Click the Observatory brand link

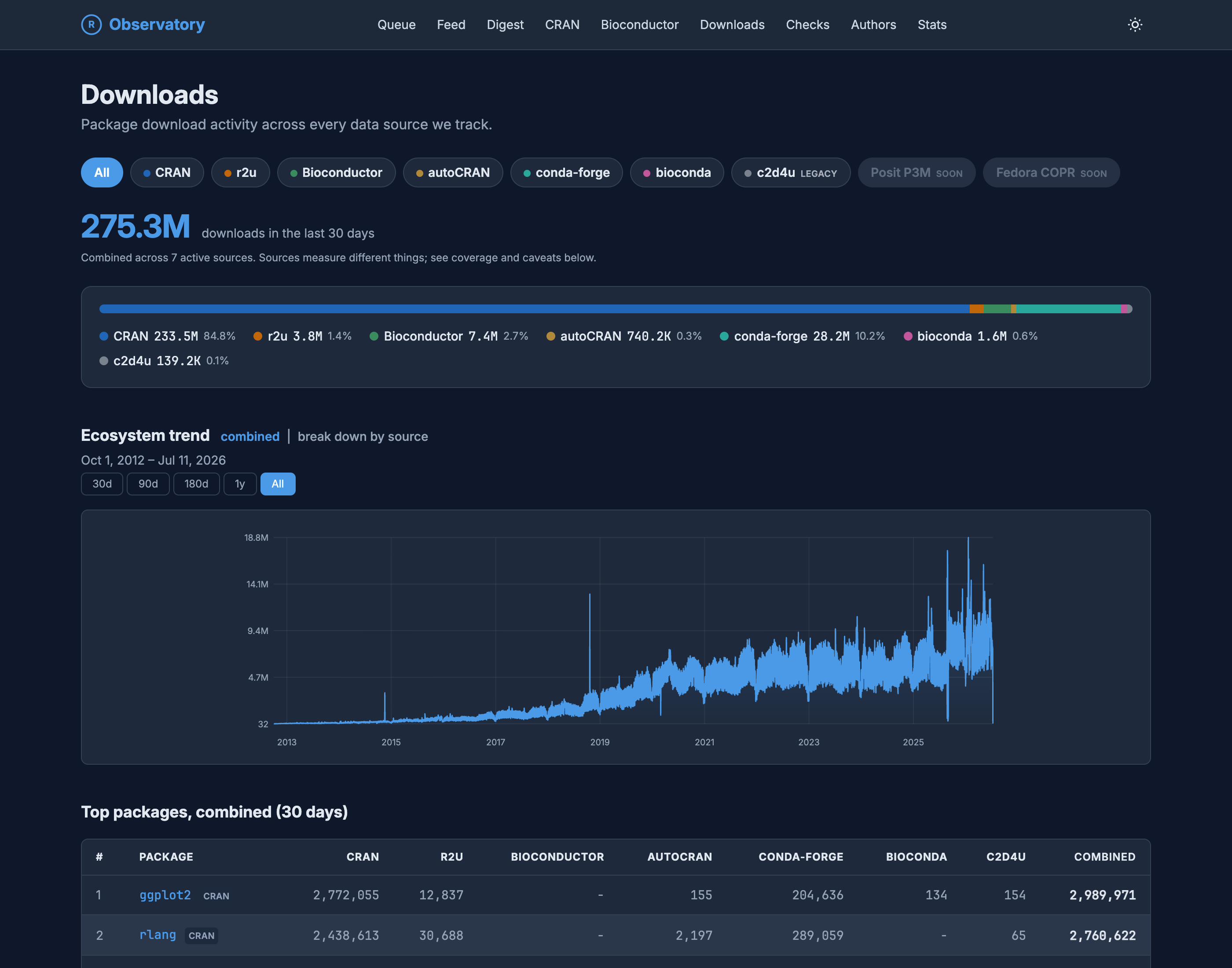click(143, 24)
